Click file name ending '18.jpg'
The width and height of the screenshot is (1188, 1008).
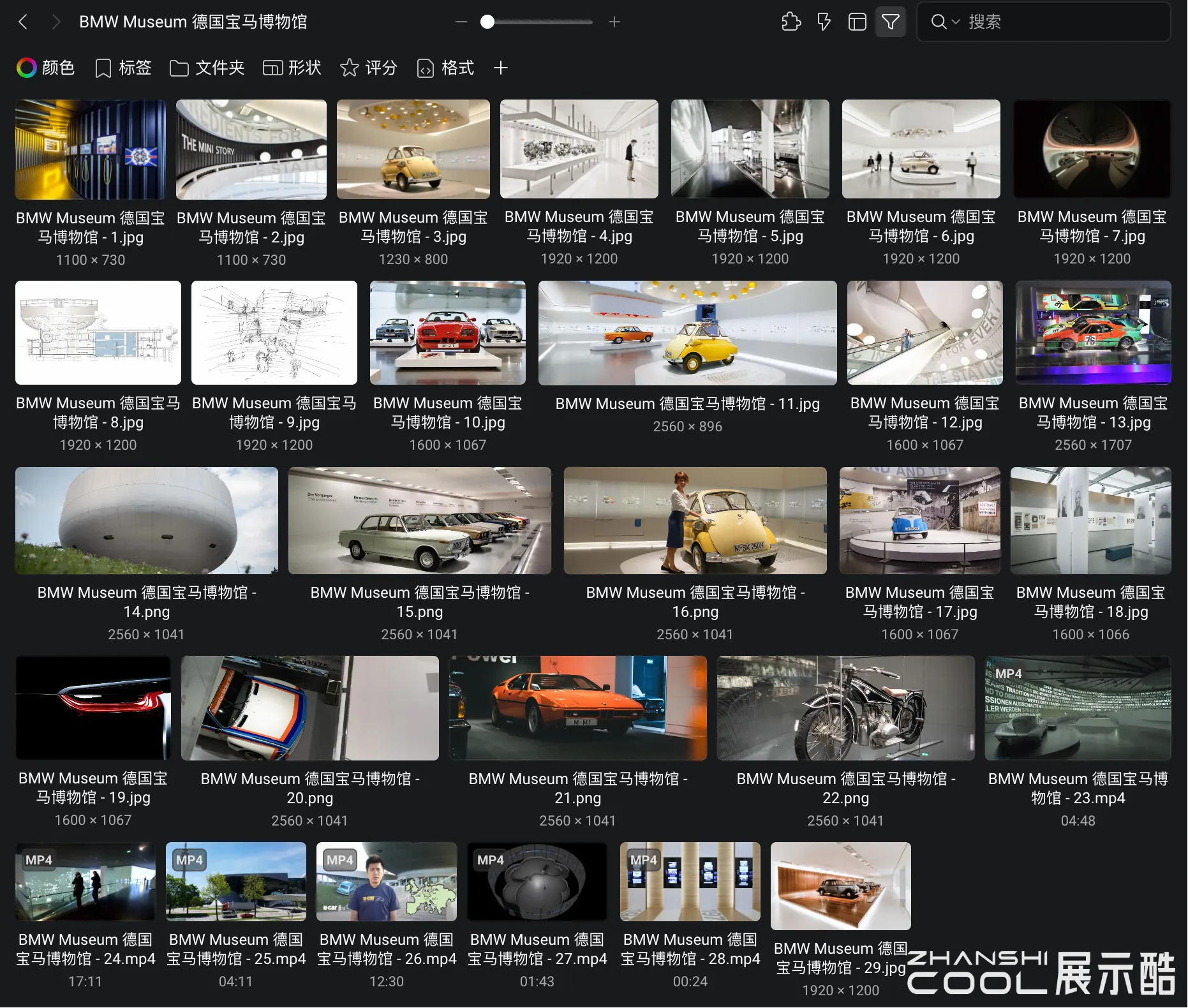(x=1091, y=602)
